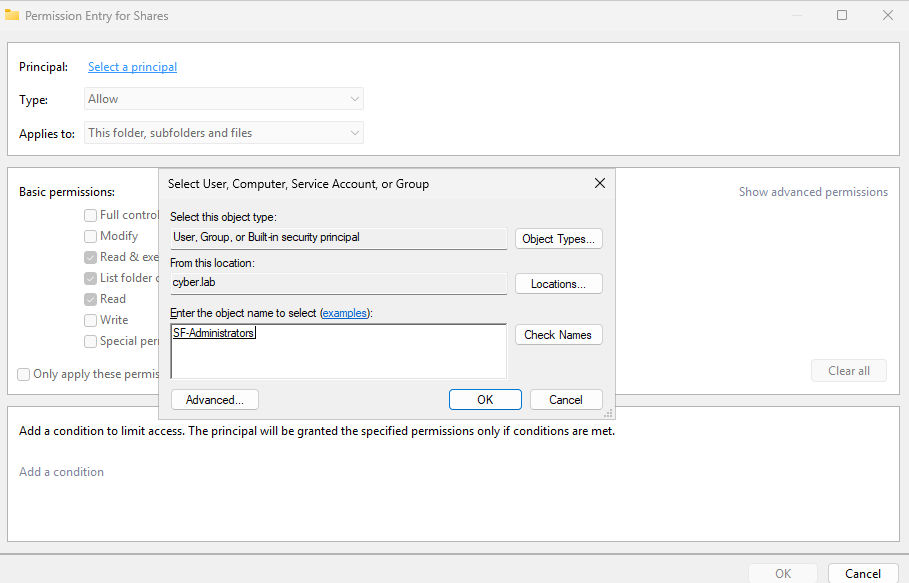Expand the Applies to dropdown
This screenshot has width=909, height=583.
pyautogui.click(x=223, y=133)
